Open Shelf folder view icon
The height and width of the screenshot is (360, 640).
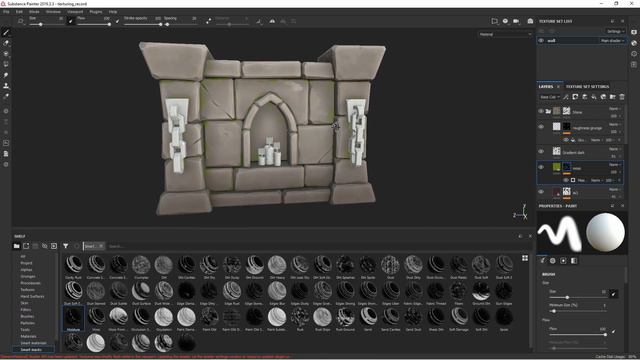(x=16, y=246)
